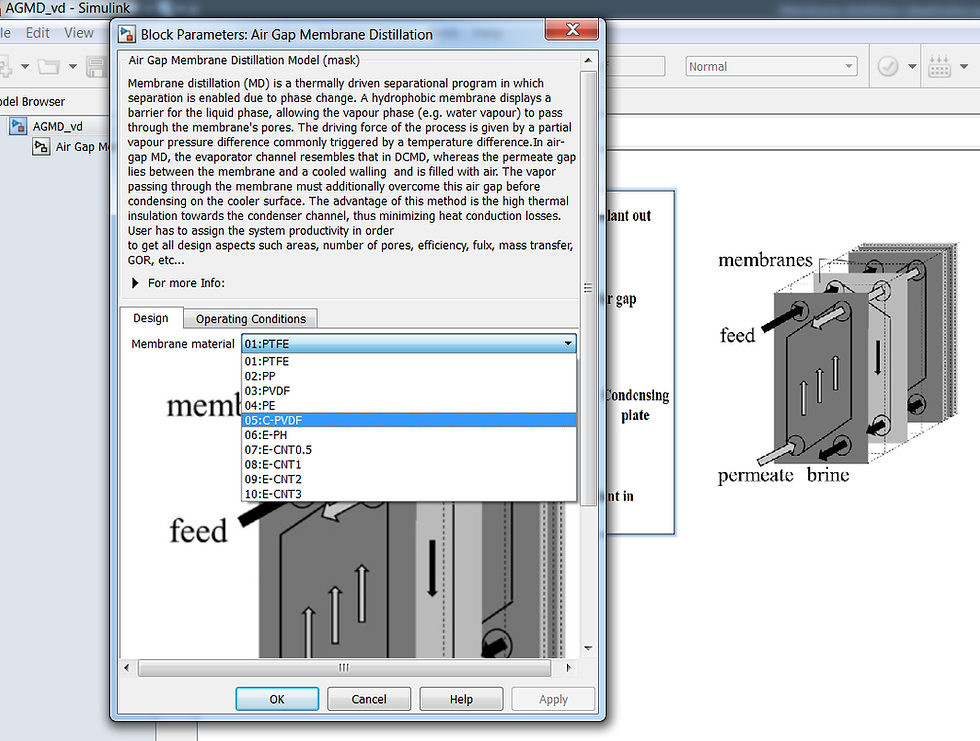Select 01:PTFE in the dropdown list
The height and width of the screenshot is (741, 980).
pyautogui.click(x=408, y=361)
